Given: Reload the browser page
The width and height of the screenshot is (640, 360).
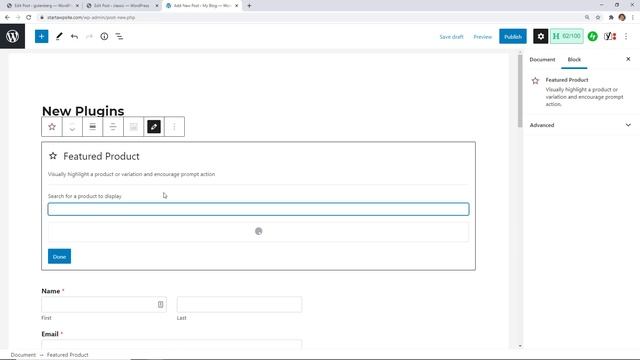Looking at the screenshot, I should click(29, 18).
